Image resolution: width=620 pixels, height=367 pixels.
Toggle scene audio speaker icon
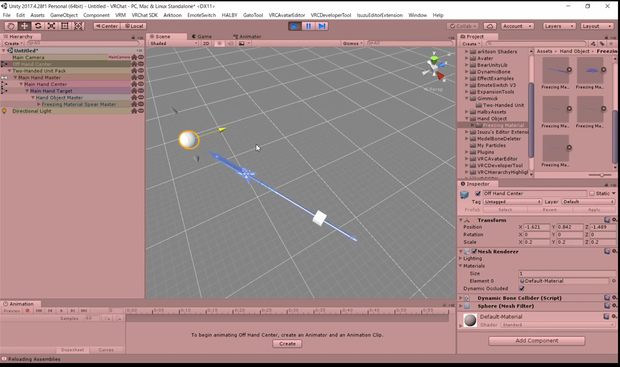pos(230,44)
